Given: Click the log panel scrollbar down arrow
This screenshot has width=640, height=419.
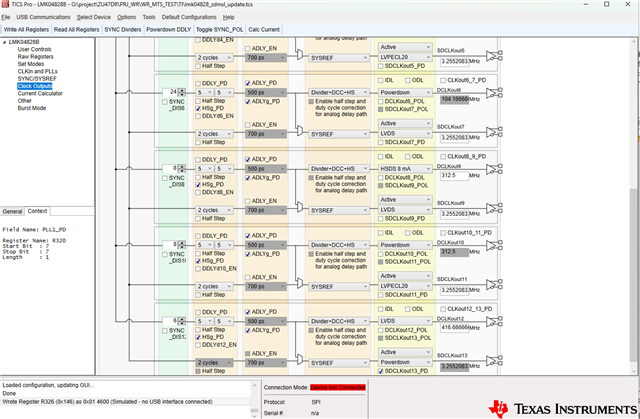Looking at the screenshot, I should (x=254, y=416).
